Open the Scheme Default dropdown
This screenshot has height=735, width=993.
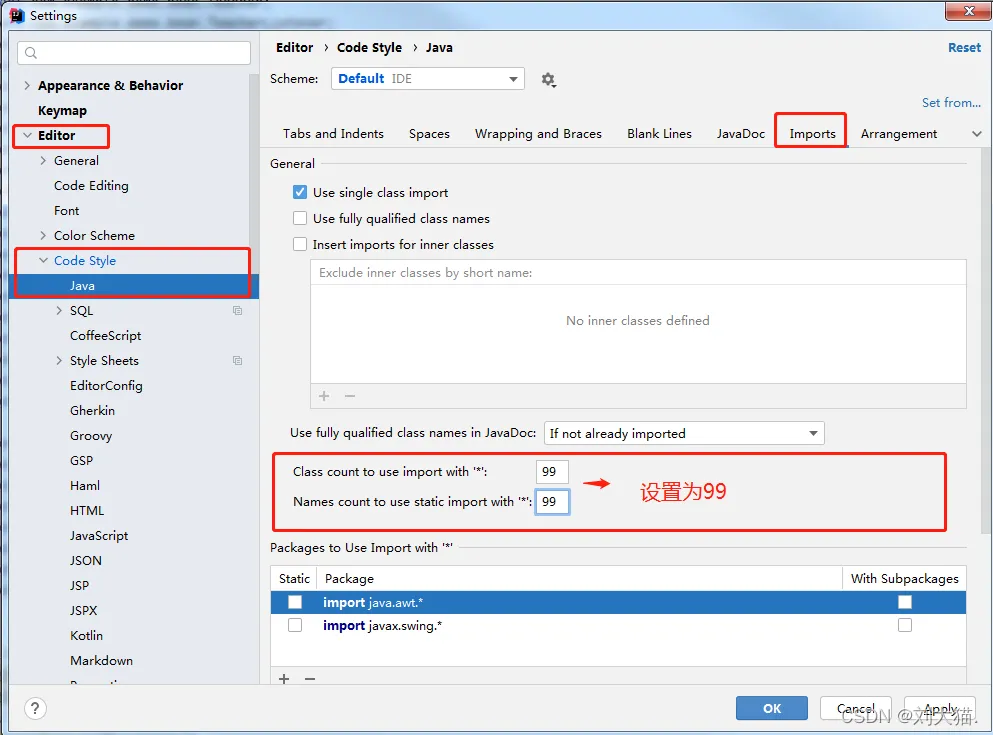point(427,79)
